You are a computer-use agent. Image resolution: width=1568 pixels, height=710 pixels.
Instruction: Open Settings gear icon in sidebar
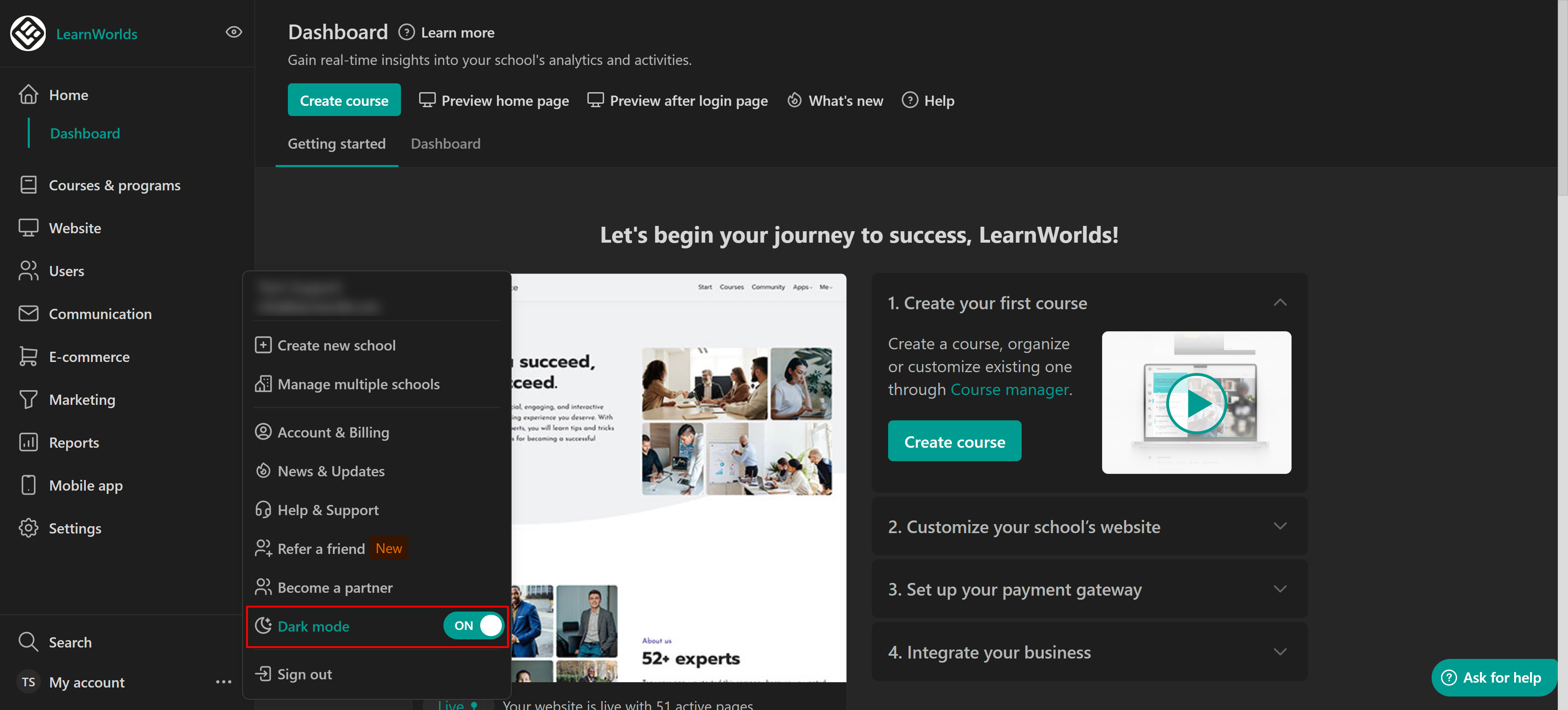(x=28, y=528)
